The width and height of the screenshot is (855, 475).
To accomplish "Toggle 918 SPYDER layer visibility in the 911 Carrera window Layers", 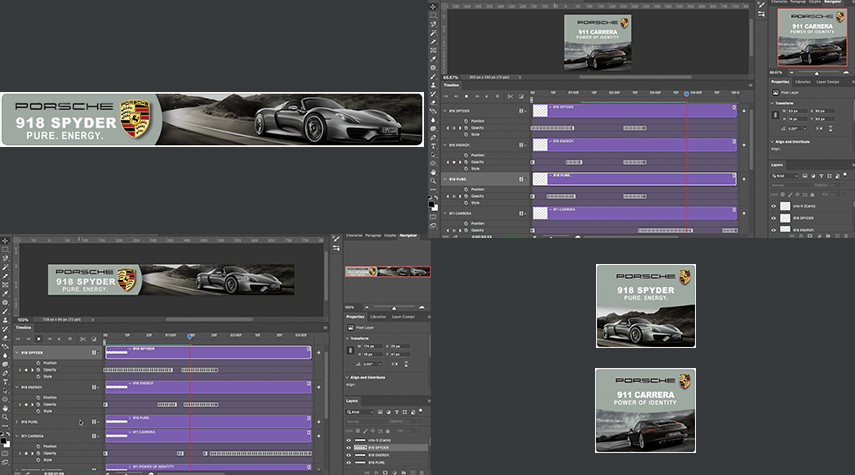I will tap(773, 218).
